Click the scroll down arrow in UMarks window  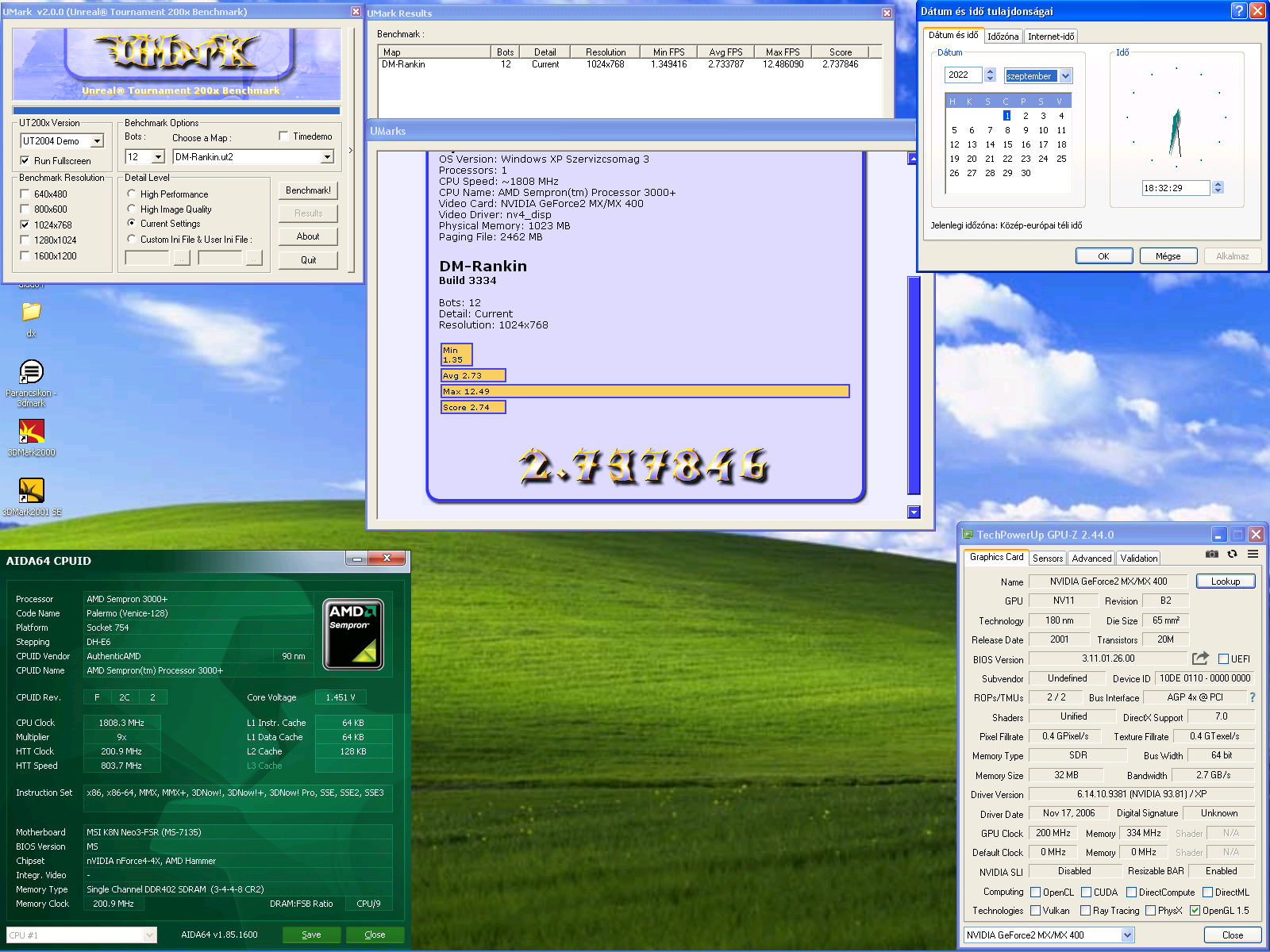click(x=913, y=512)
